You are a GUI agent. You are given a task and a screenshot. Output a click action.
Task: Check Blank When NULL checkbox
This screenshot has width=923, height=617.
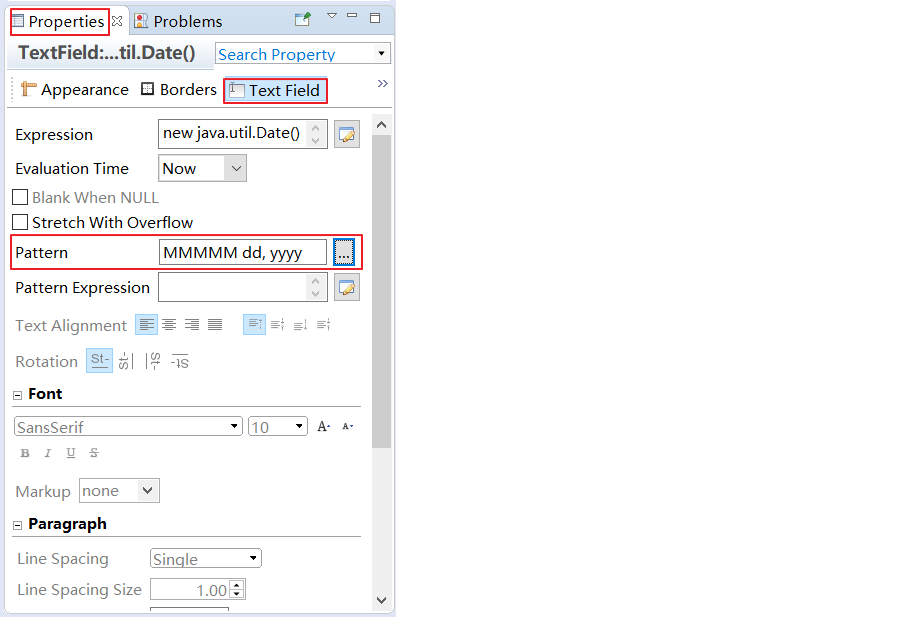20,197
